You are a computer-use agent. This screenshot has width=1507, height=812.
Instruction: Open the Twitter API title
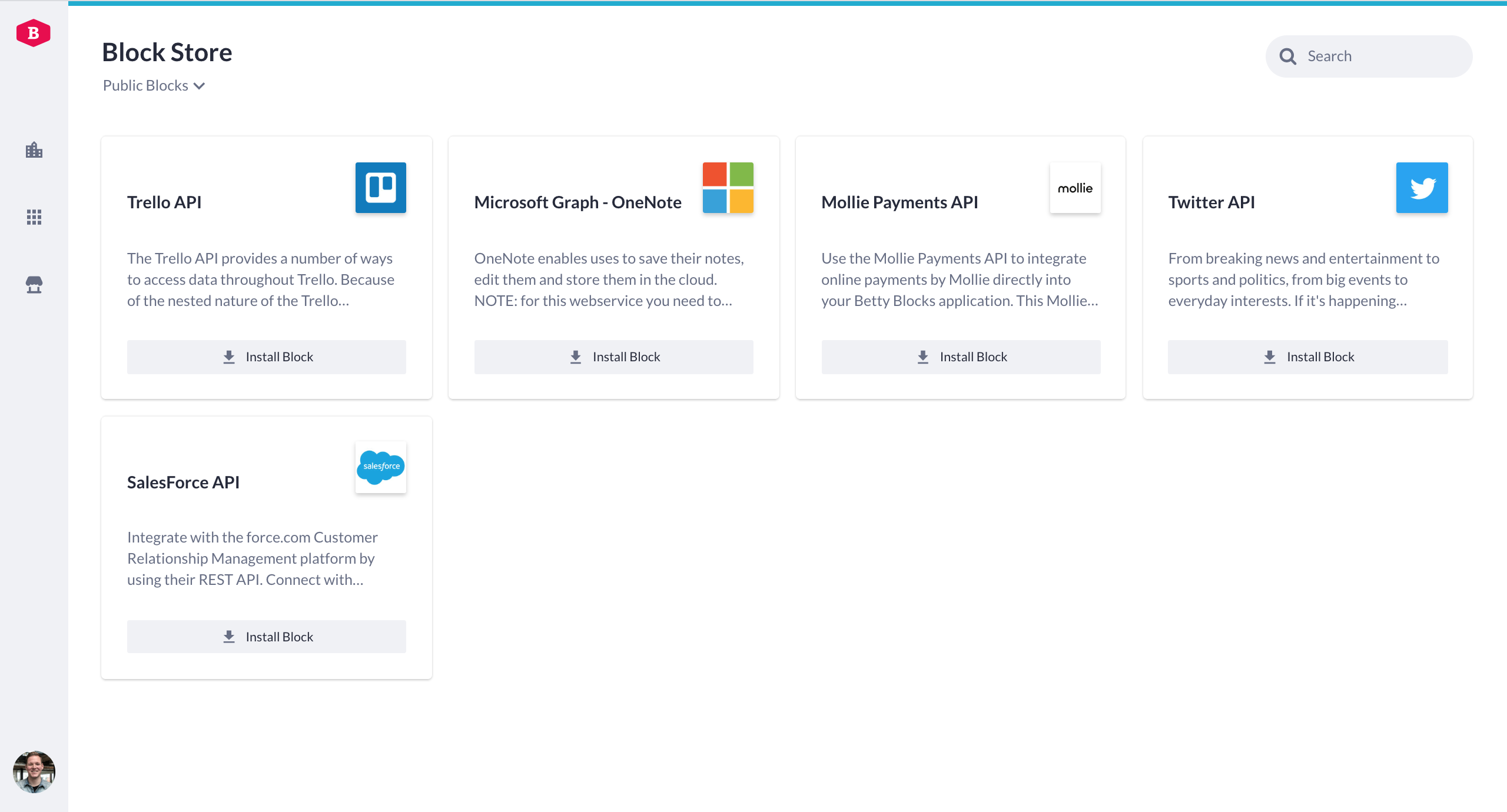(x=1211, y=202)
